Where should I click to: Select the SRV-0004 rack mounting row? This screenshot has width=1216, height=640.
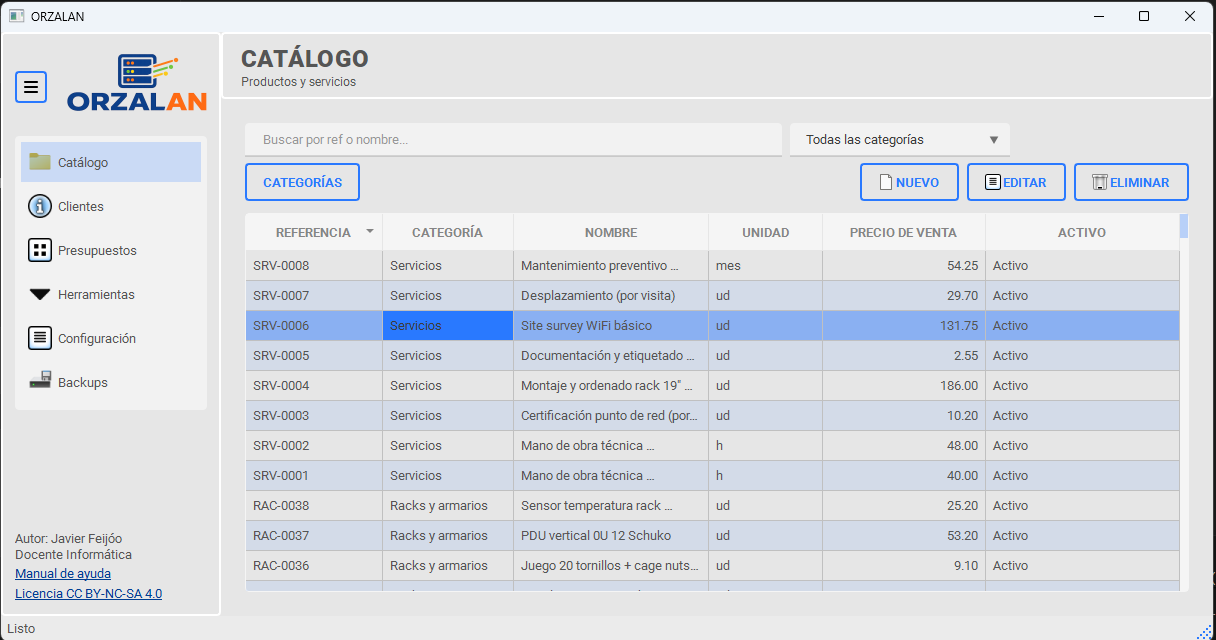600,386
